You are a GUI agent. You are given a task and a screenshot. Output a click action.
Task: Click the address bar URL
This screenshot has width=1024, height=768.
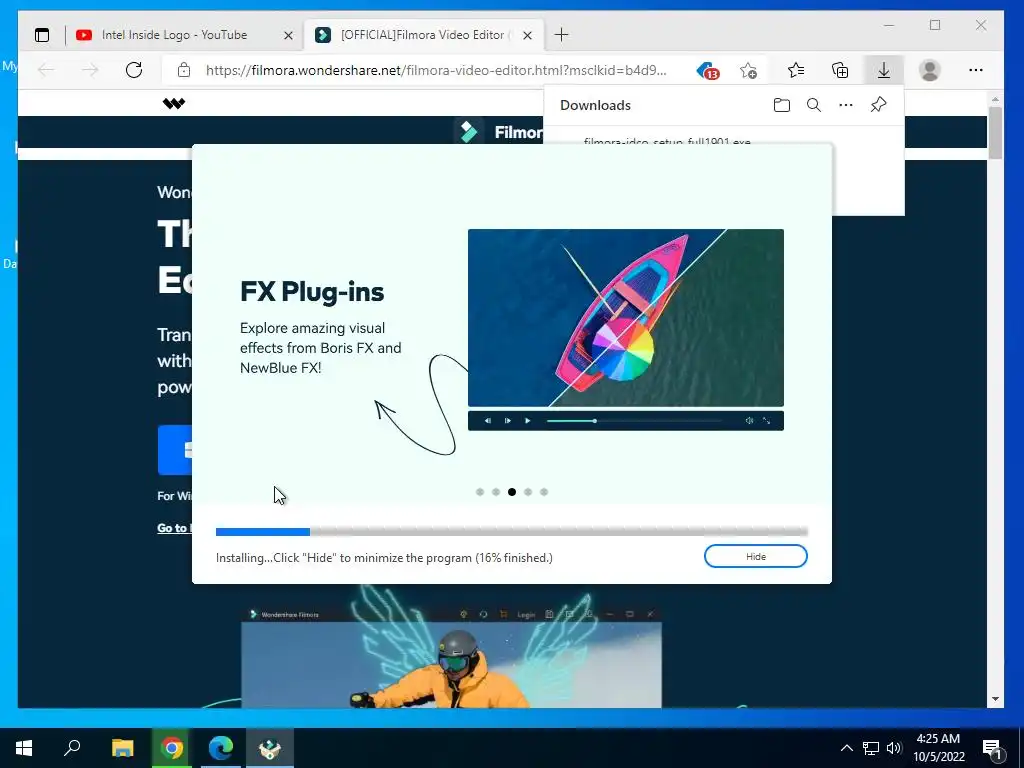[x=436, y=70]
